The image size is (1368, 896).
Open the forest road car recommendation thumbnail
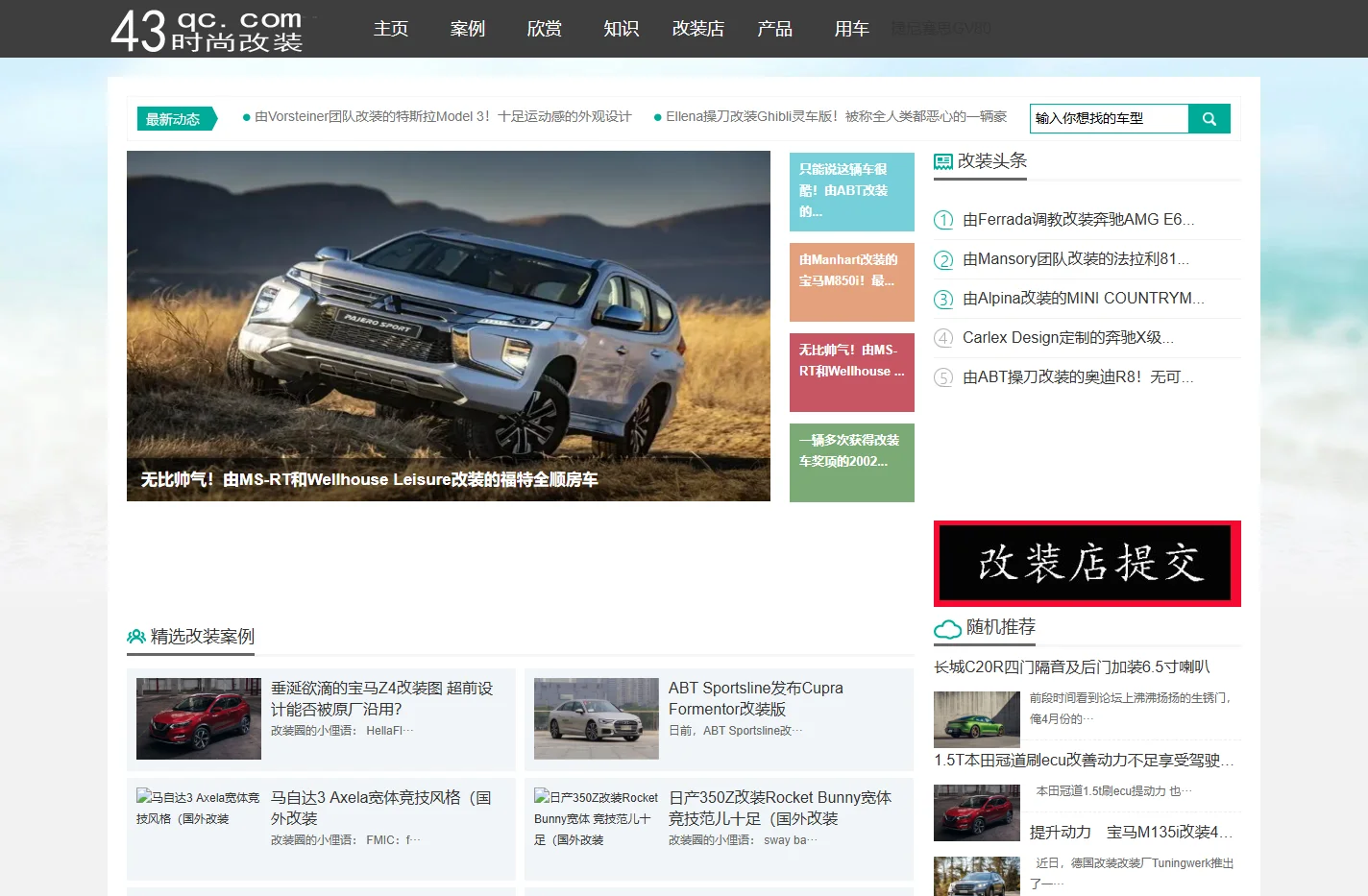tap(977, 876)
